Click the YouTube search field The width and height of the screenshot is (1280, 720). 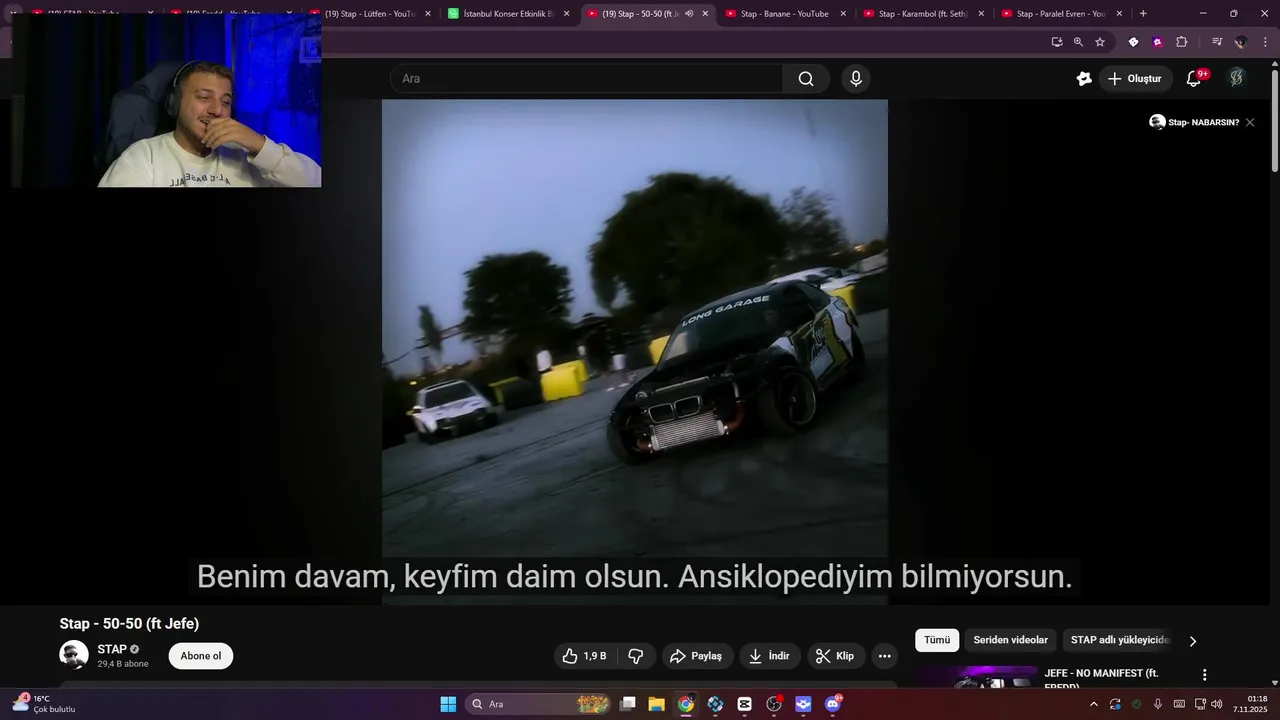(586, 79)
